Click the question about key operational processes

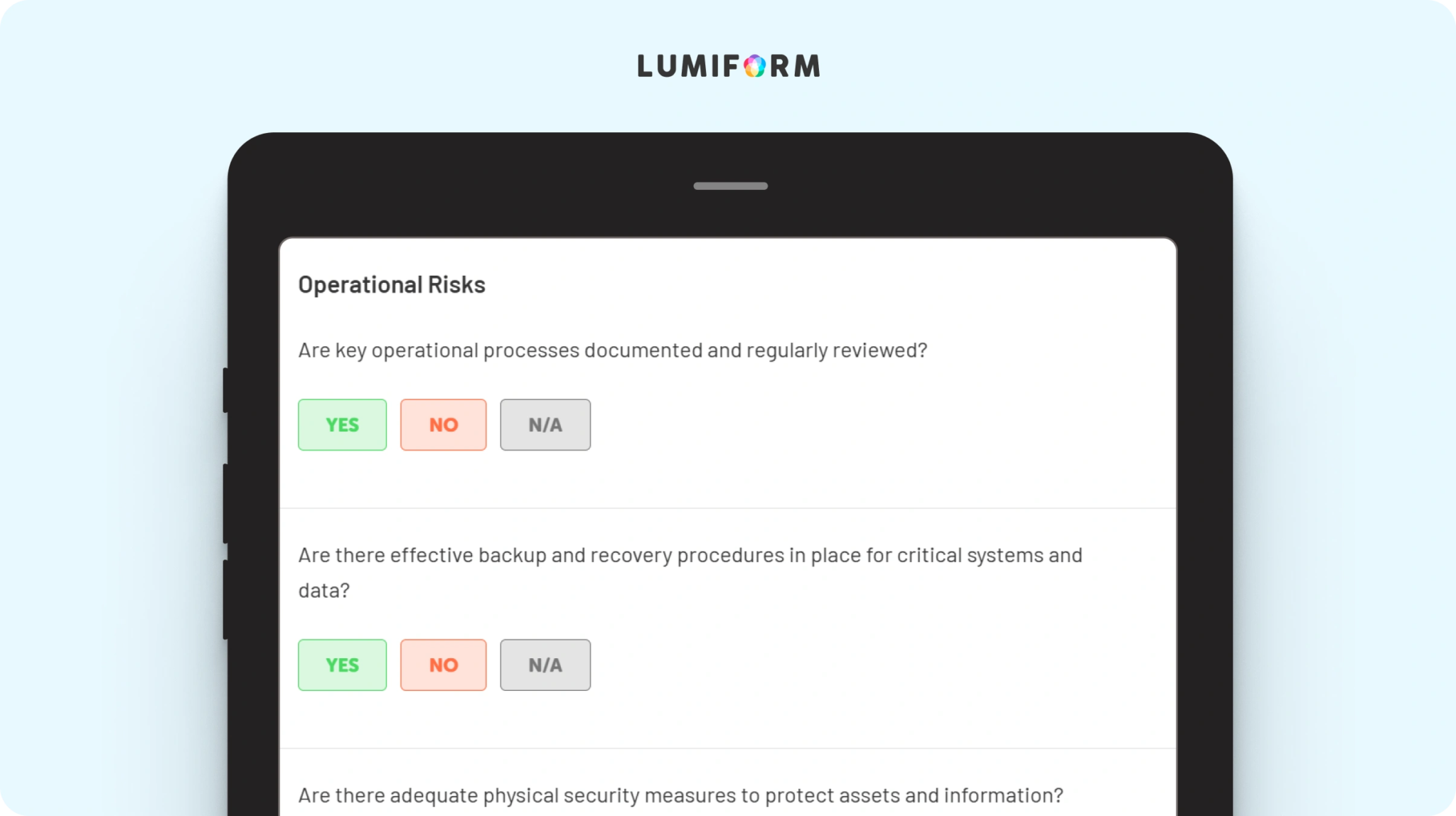click(x=613, y=350)
